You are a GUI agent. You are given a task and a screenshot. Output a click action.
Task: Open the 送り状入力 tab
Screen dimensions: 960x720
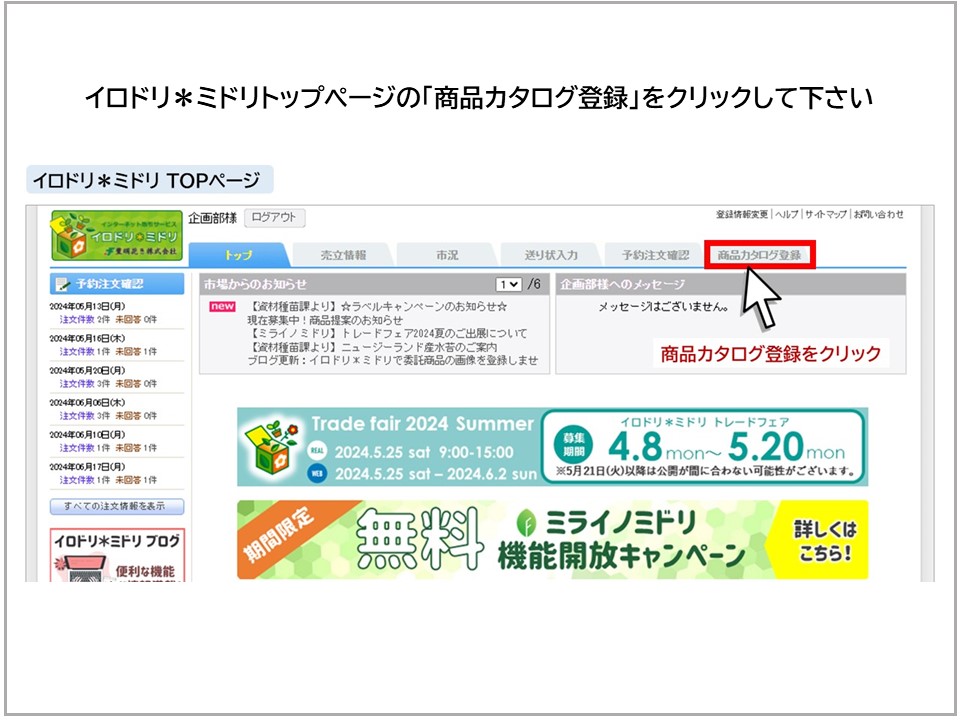551,255
